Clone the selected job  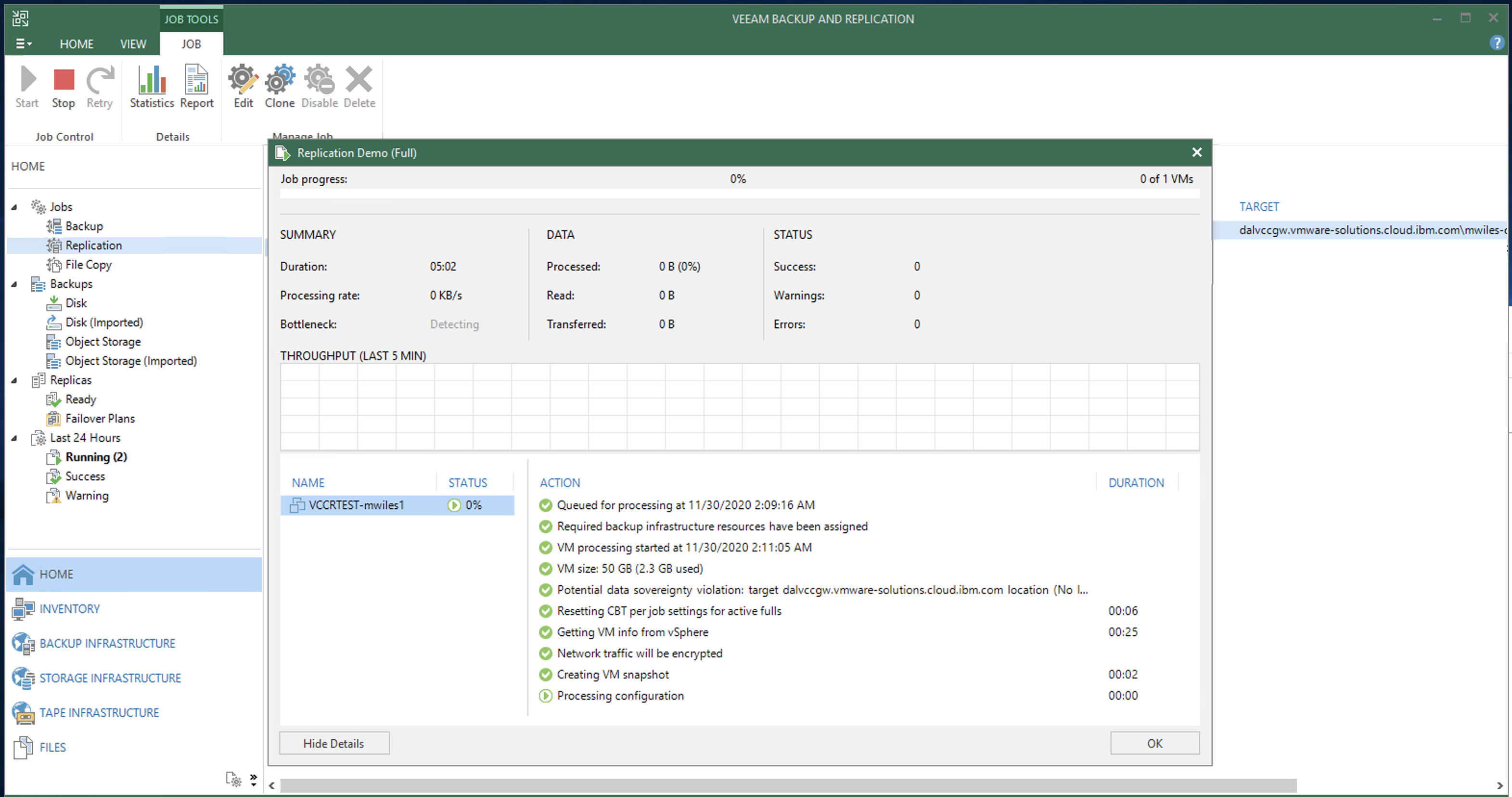click(x=280, y=80)
